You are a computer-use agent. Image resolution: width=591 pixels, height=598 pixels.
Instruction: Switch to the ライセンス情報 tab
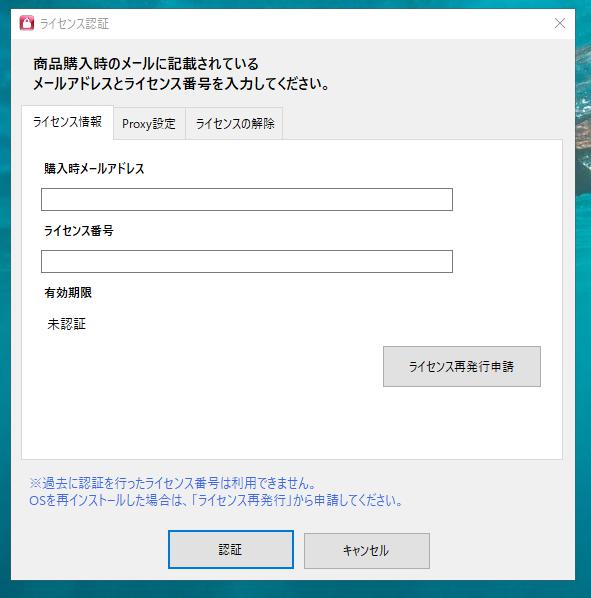[x=67, y=122]
